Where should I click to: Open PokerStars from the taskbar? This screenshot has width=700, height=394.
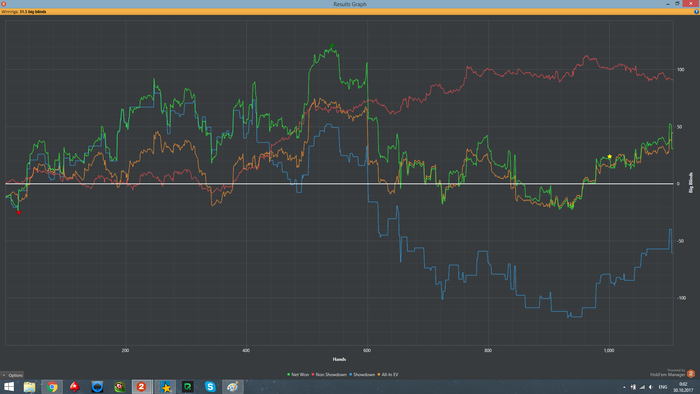click(75, 387)
